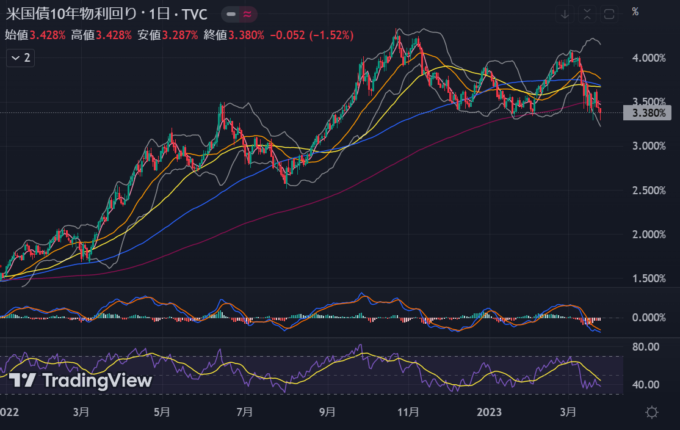Click the maximize pane icon at top right
Viewport: 680px width, 430px height.
pyautogui.click(x=609, y=13)
